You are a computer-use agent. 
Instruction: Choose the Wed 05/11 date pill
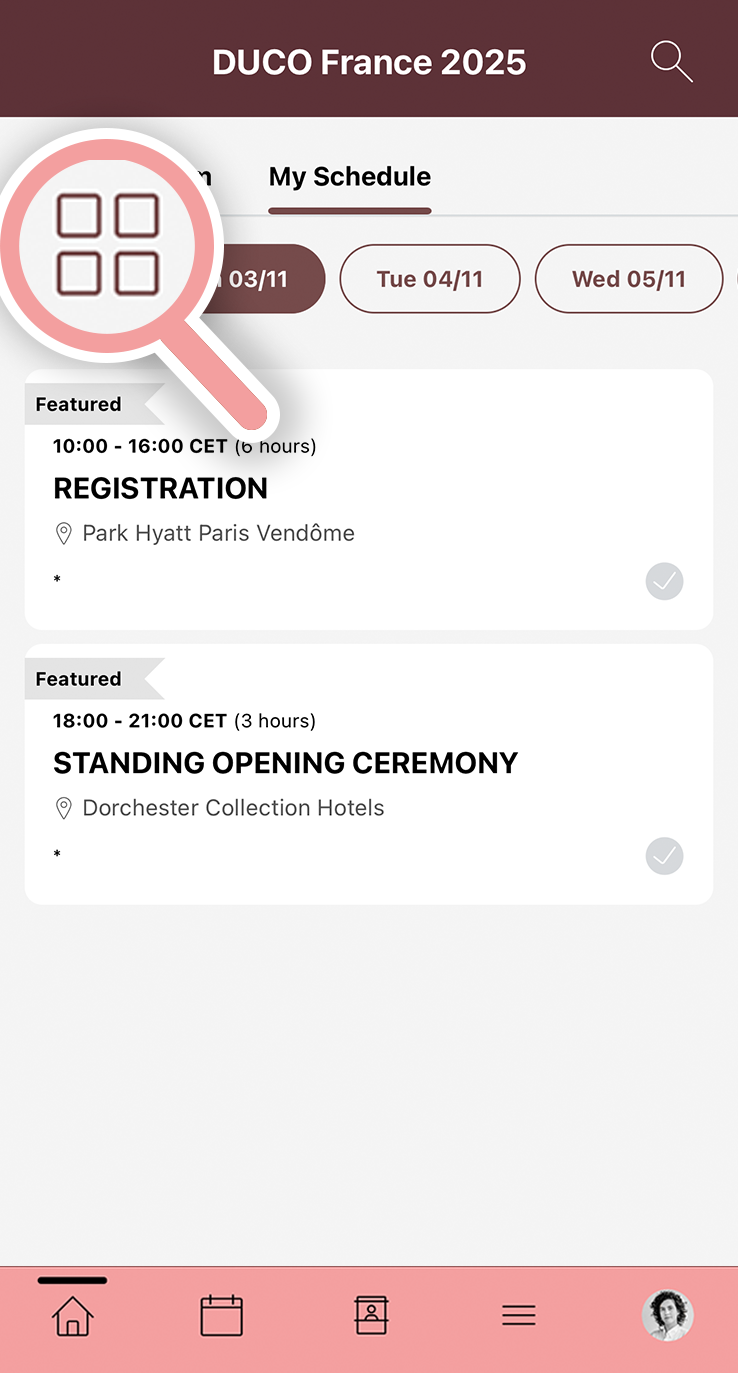(628, 279)
